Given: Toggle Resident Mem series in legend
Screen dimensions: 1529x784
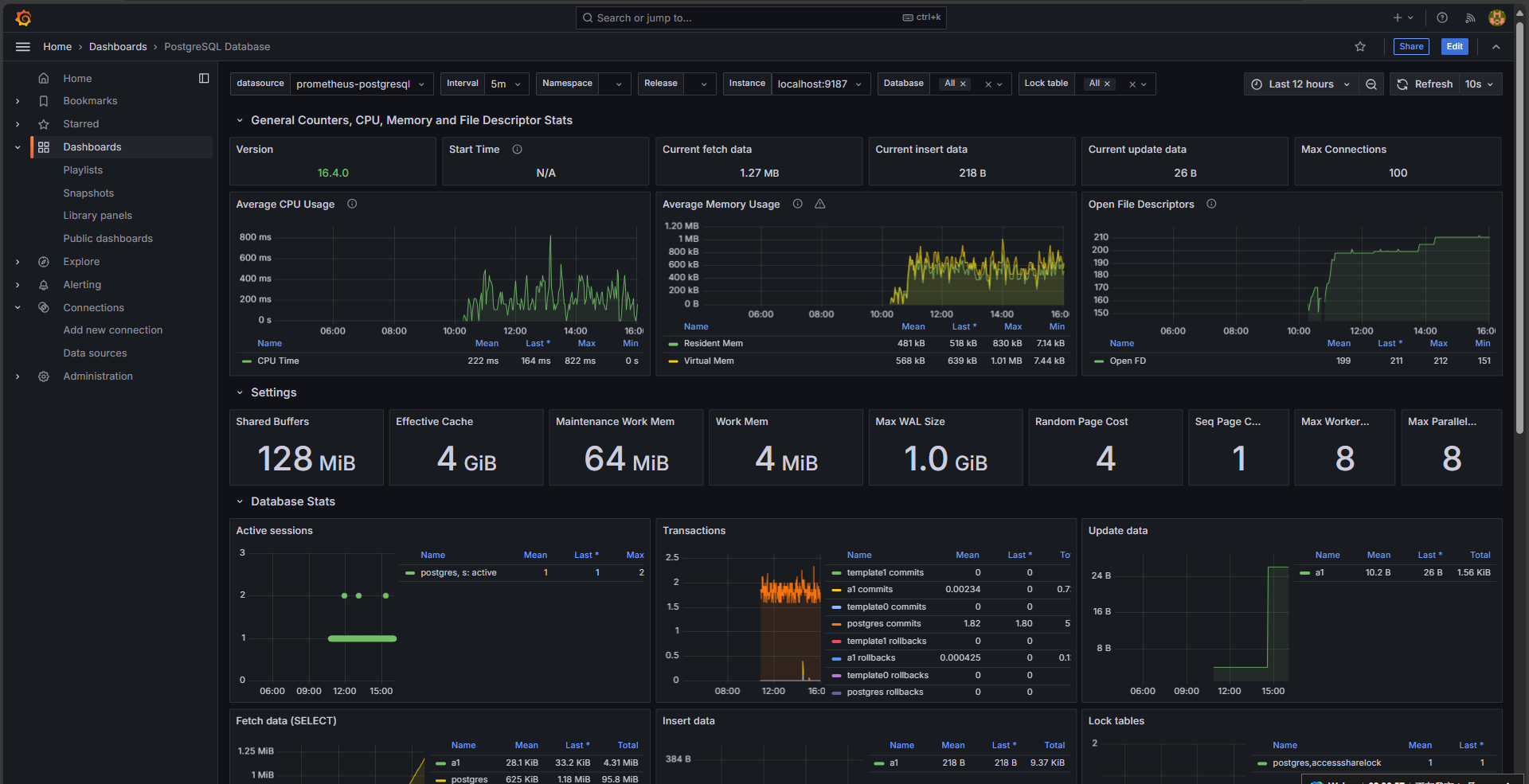Looking at the screenshot, I should point(713,344).
